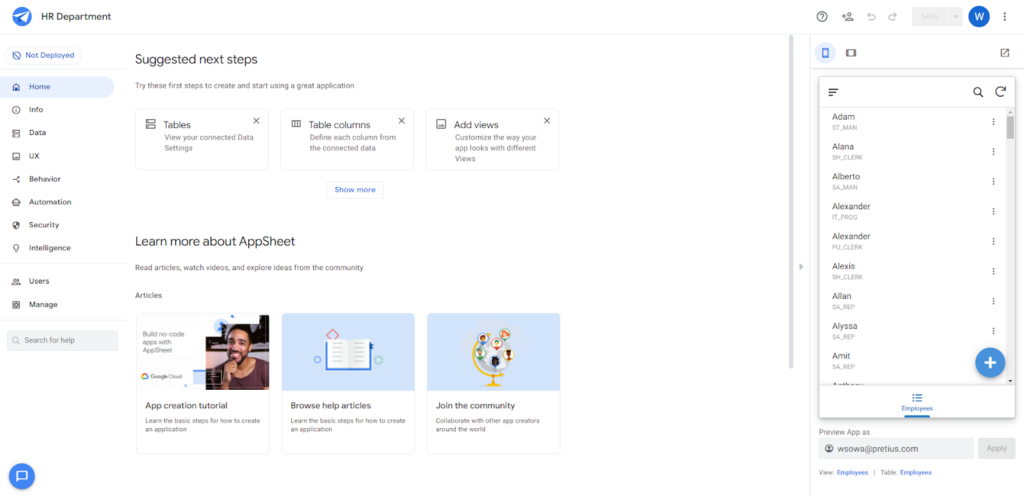Select the Alberto SA_MAN row

coord(913,181)
